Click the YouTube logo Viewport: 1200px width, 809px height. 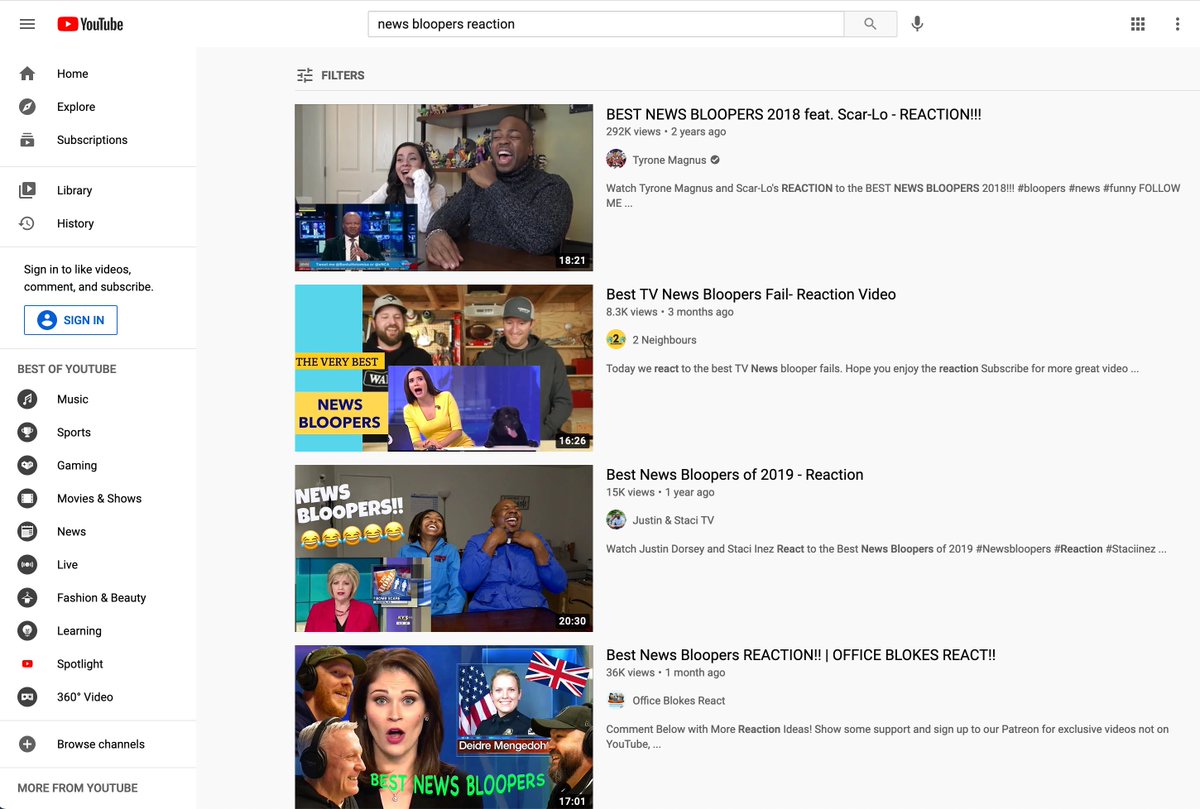click(90, 24)
